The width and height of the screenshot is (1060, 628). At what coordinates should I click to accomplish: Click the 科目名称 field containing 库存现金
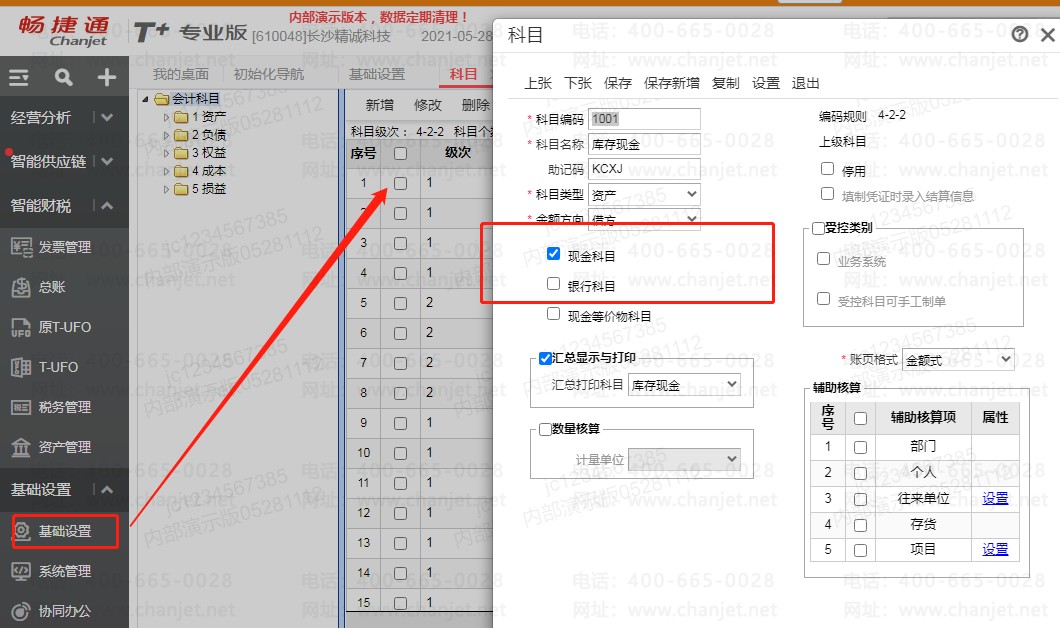(x=644, y=144)
